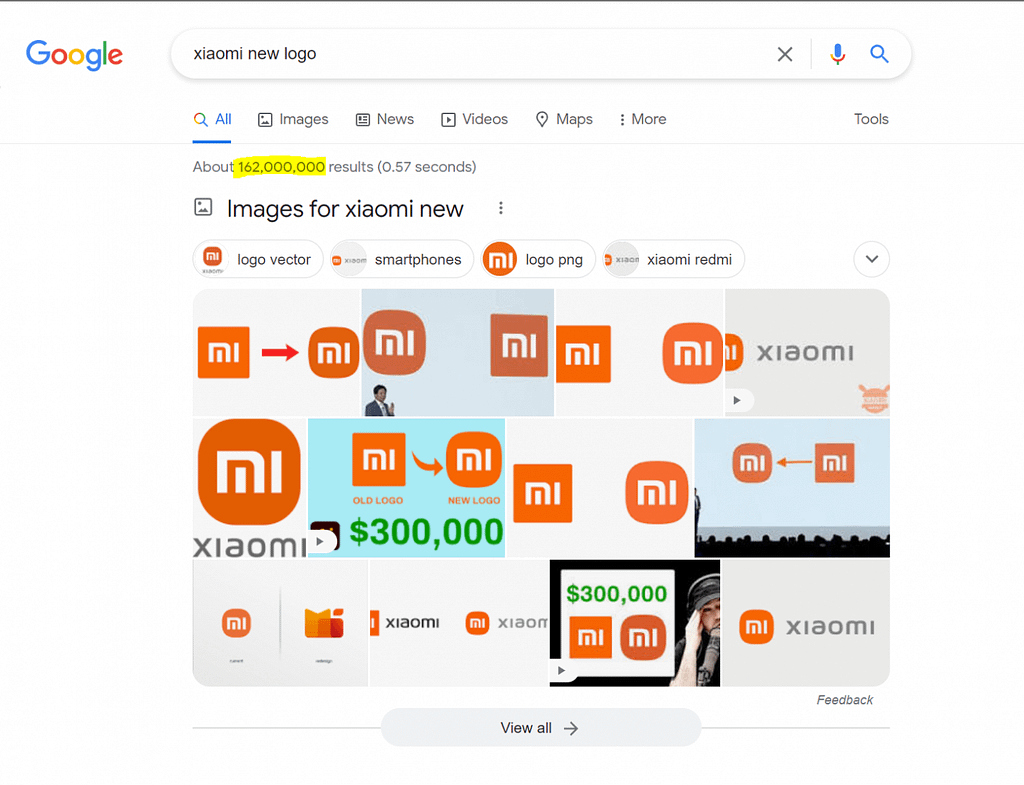
Task: Go to the Videos tab
Action: point(474,120)
